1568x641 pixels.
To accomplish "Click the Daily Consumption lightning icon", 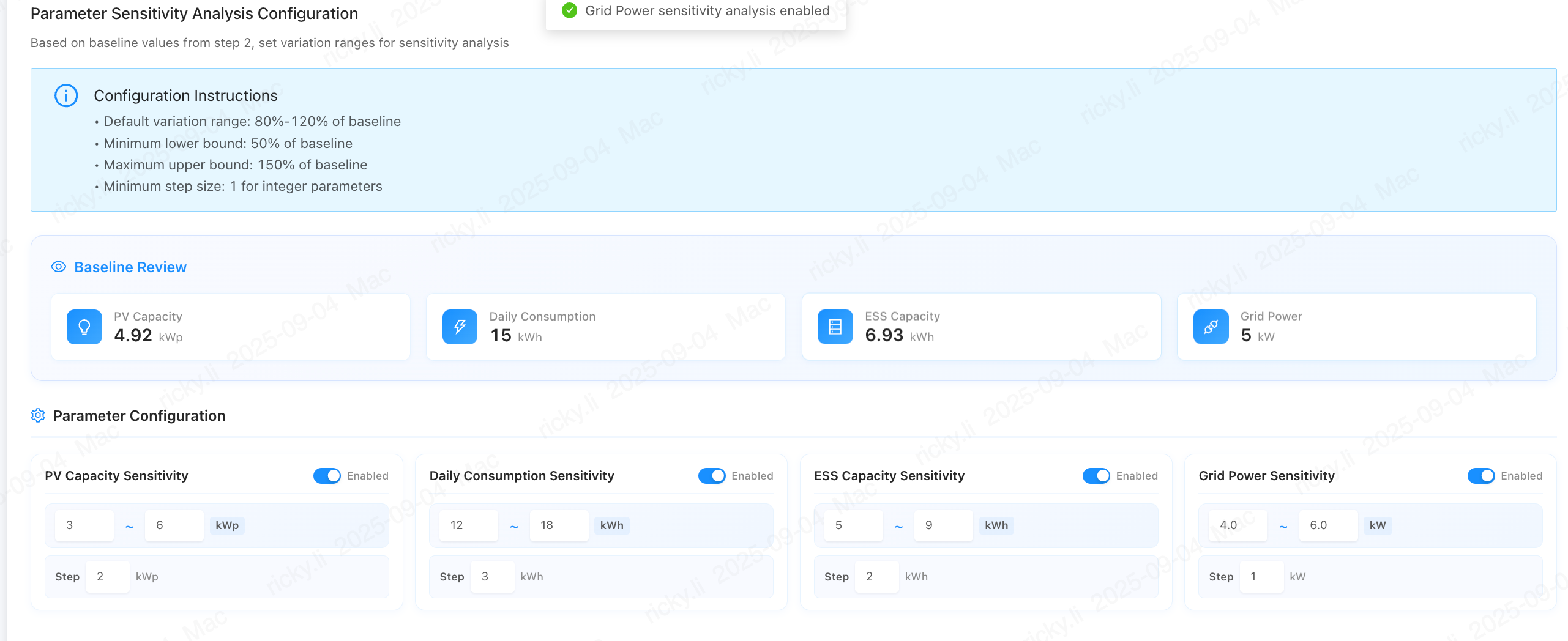I will tap(460, 327).
